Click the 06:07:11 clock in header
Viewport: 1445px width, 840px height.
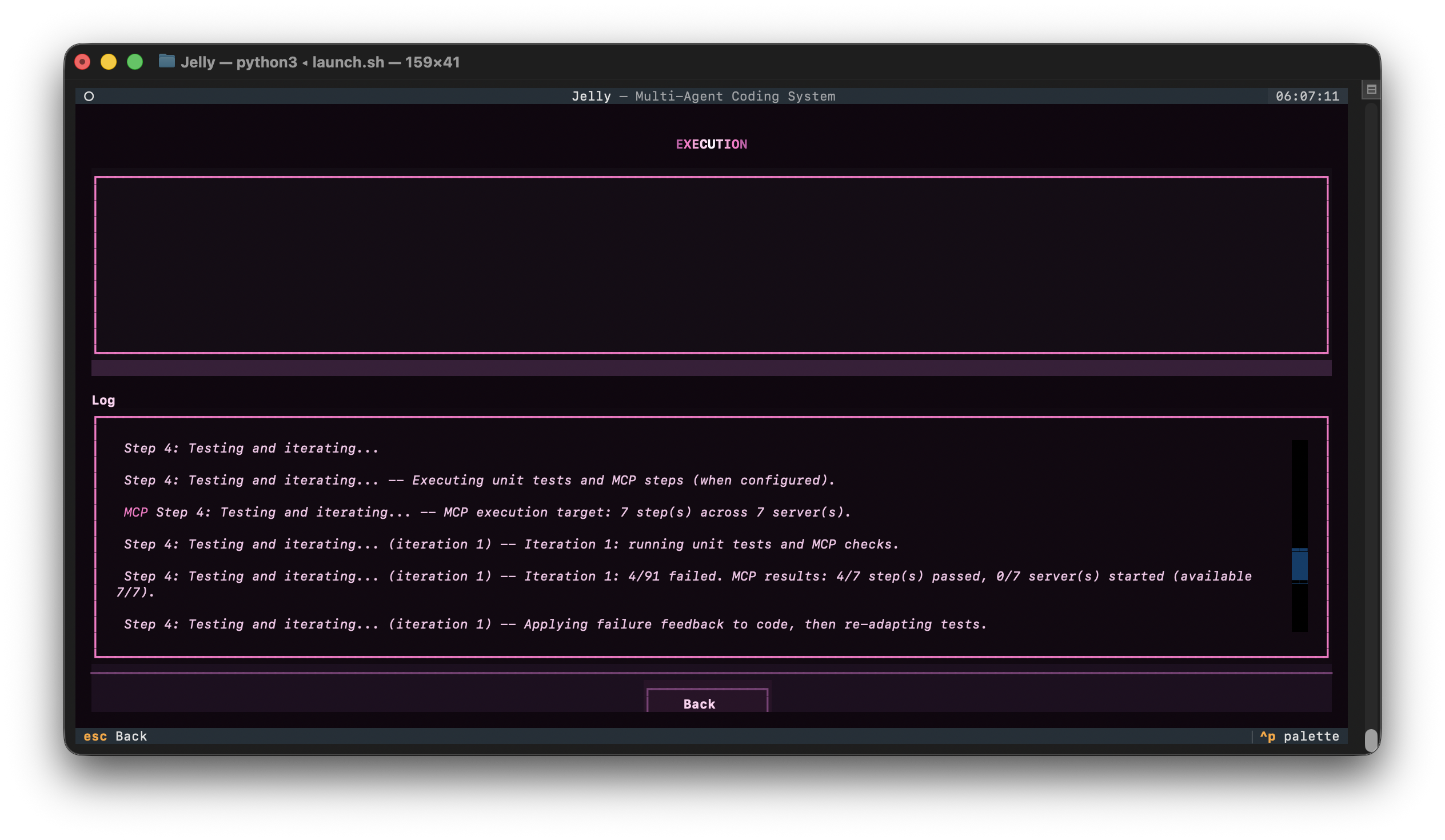(1307, 97)
